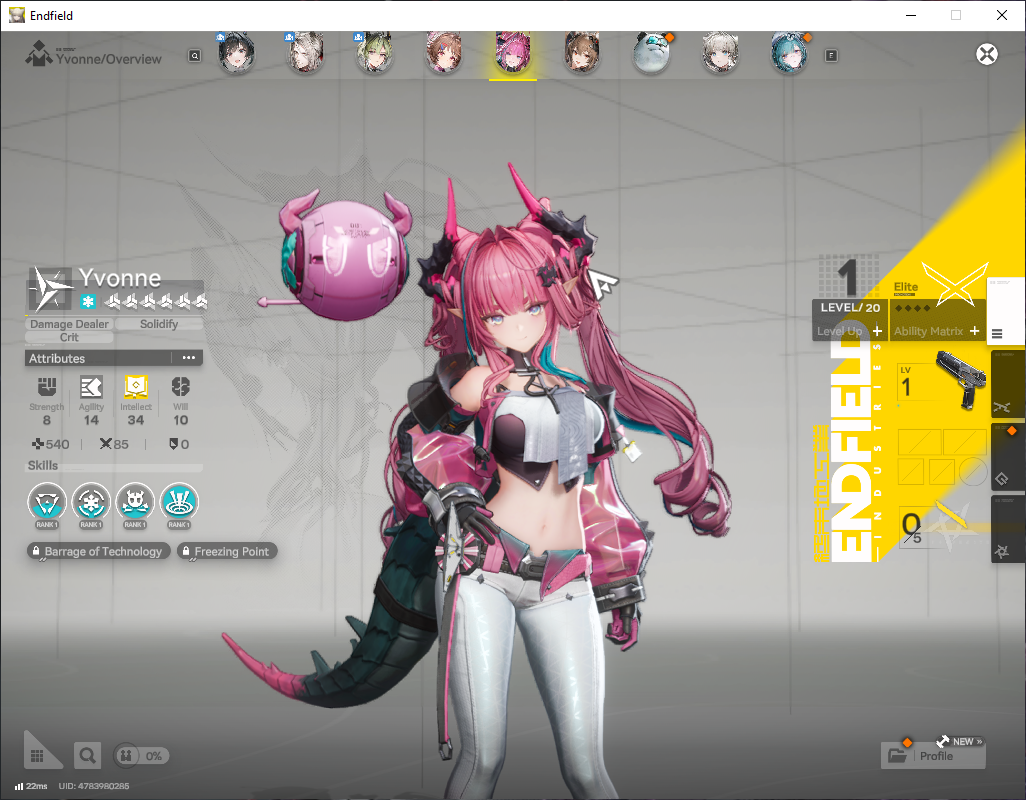Viewport: 1026px width, 800px height.
Task: Click the Agility attribute icon
Action: (91, 387)
